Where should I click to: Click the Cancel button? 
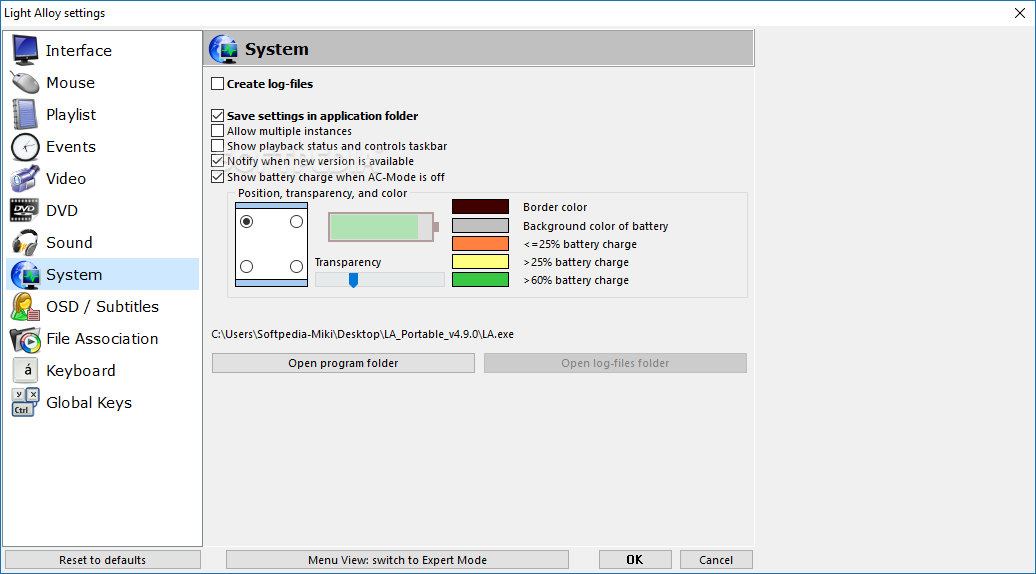tap(716, 560)
